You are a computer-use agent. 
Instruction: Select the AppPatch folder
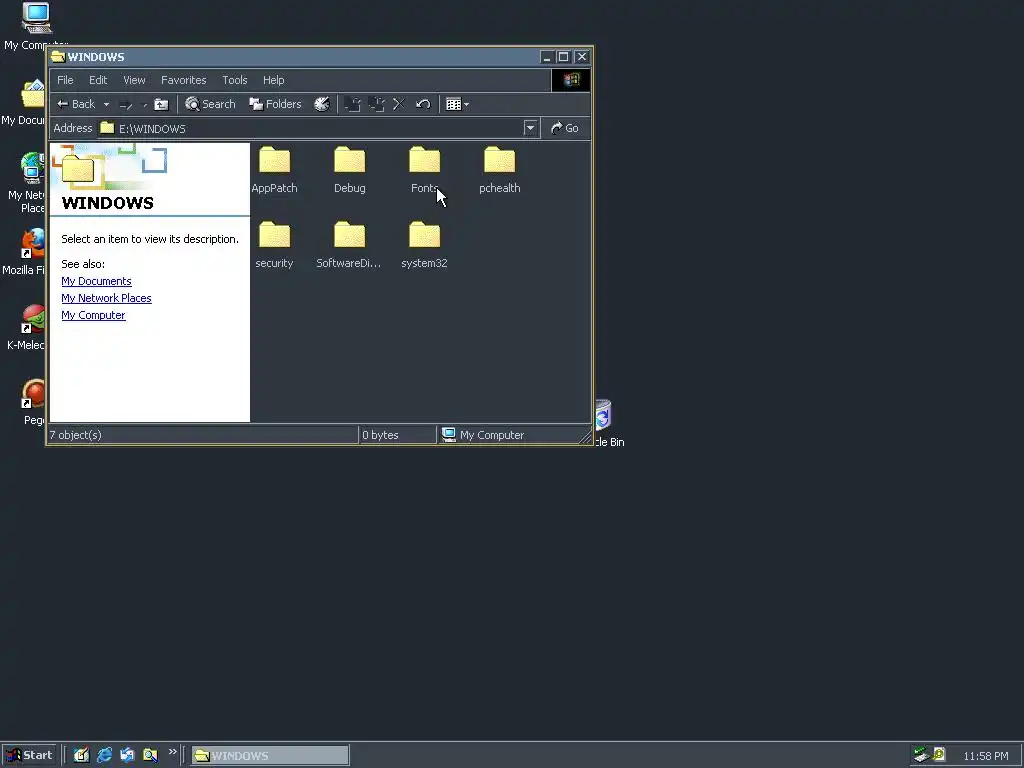(274, 170)
